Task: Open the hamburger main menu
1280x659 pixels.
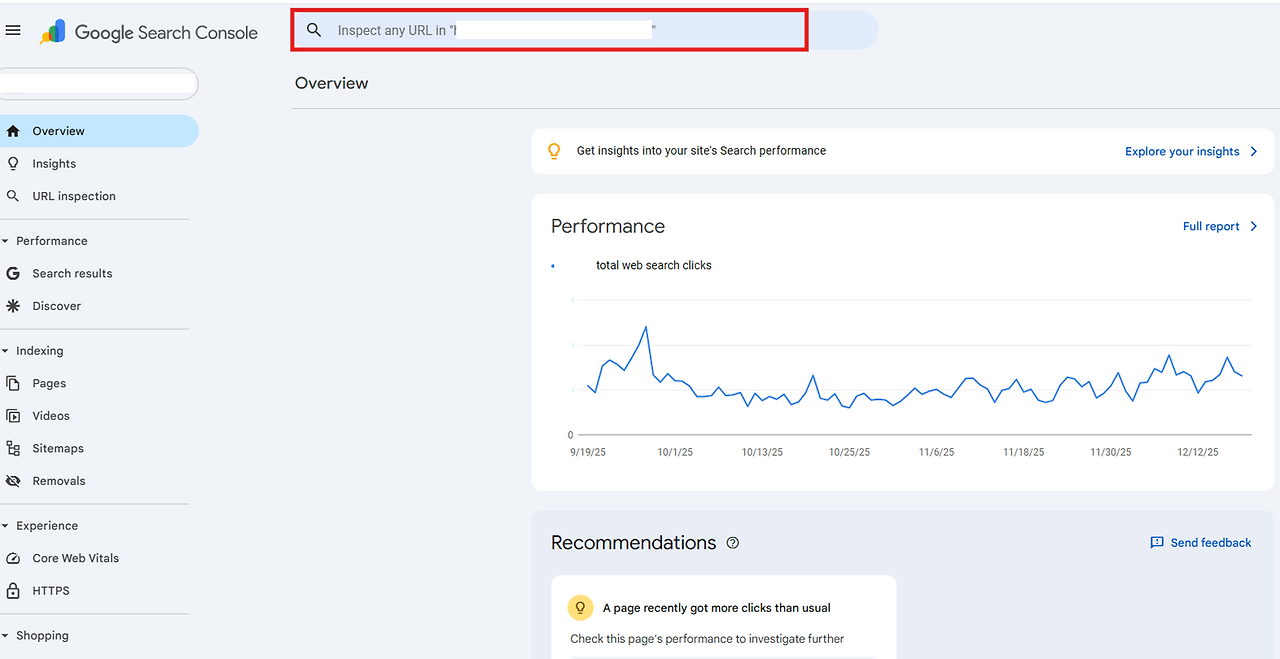Action: [x=13, y=31]
